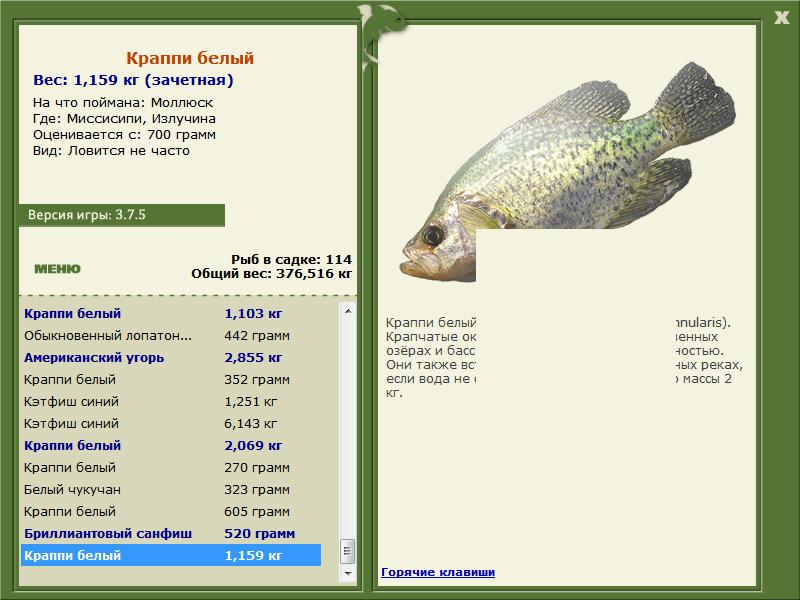The image size is (800, 600).
Task: Select the Кэтфиш синий 6,143 кг row
Action: pos(171,423)
